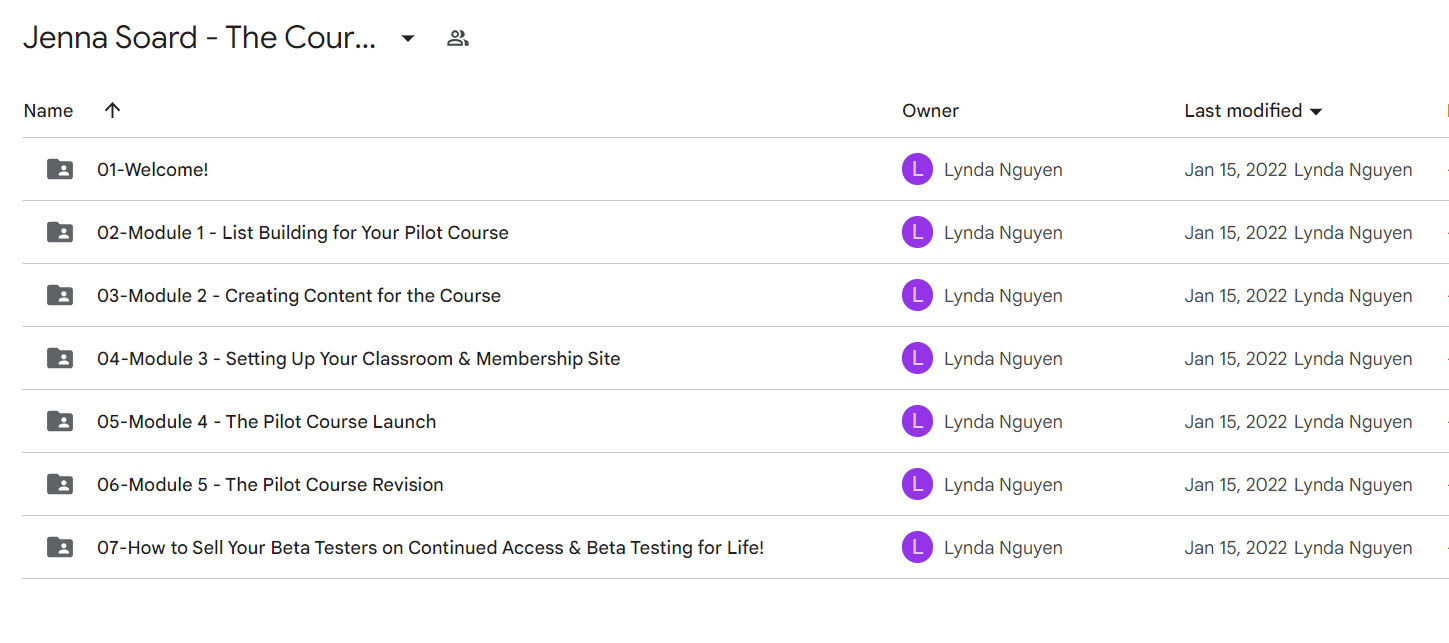Click shared folder icon for 06-Module 5
Viewport: 1449px width, 643px height.
pos(60,484)
